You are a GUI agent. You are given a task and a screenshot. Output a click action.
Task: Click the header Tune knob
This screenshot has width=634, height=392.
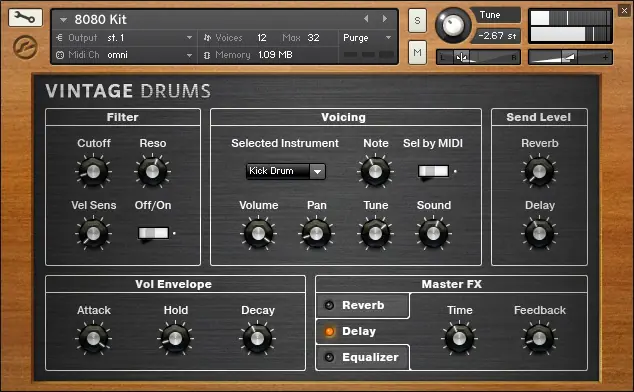pos(453,25)
